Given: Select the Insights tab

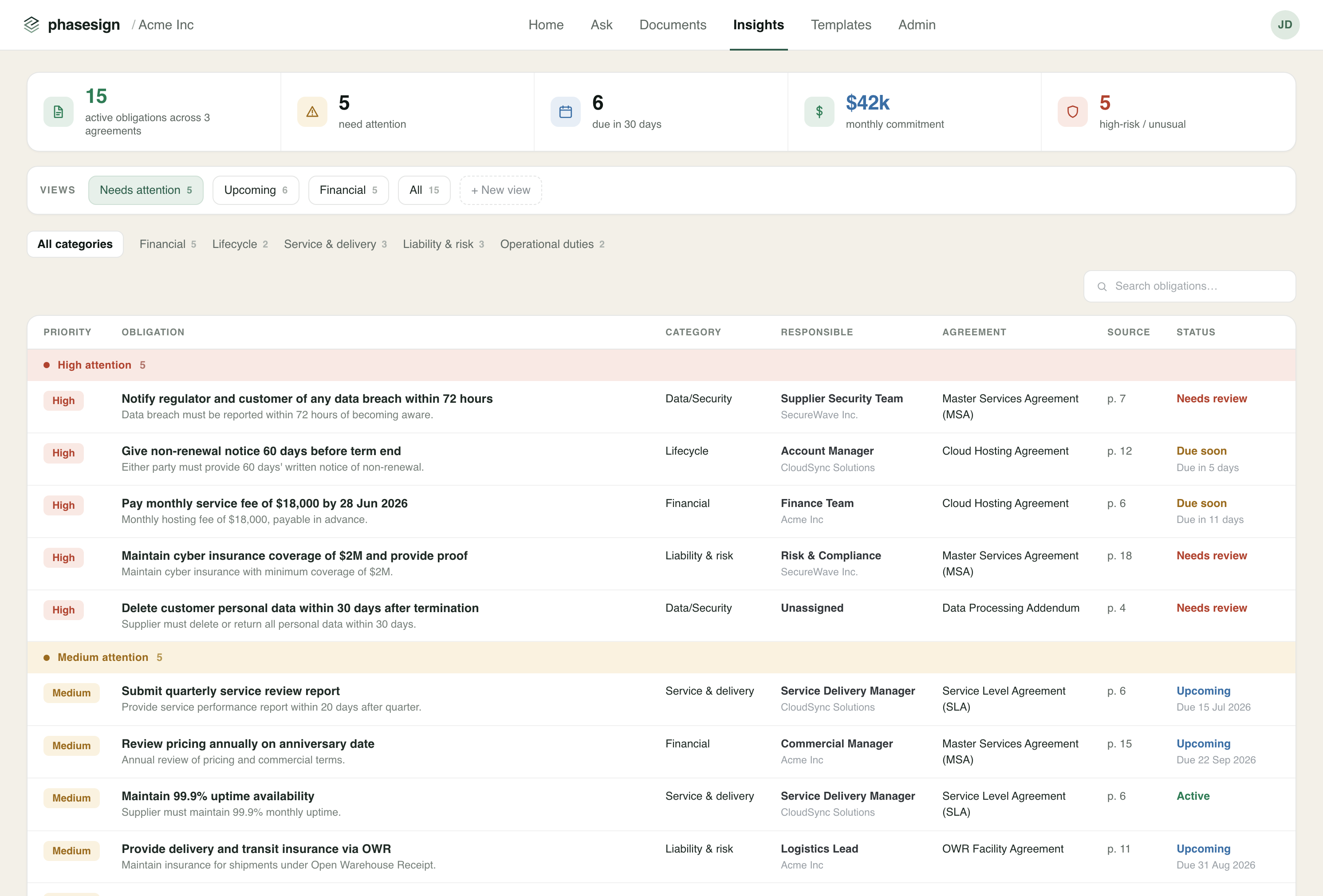Looking at the screenshot, I should [x=758, y=24].
